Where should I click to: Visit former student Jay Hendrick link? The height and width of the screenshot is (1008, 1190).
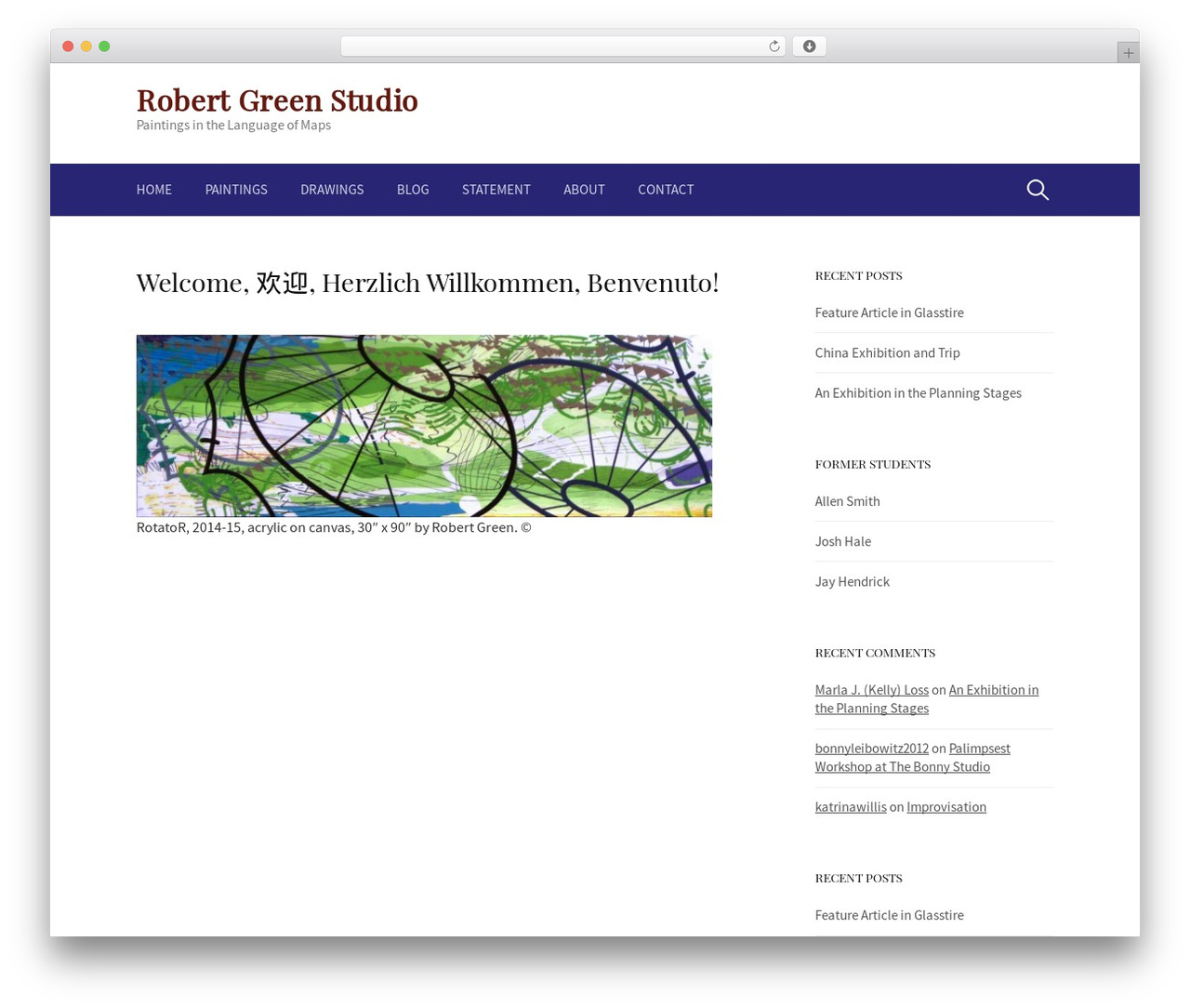(x=852, y=581)
